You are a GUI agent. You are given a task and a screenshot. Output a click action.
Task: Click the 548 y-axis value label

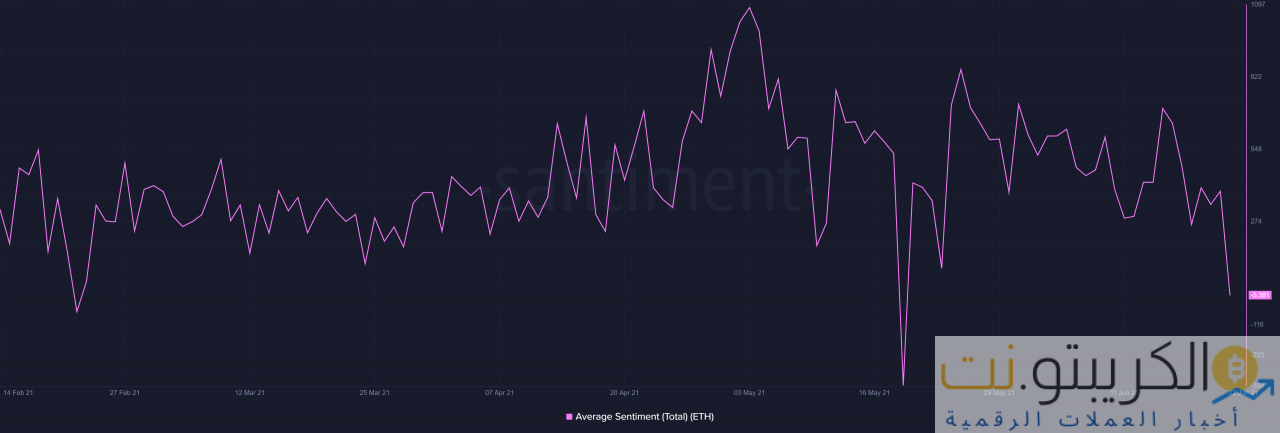pos(1256,149)
